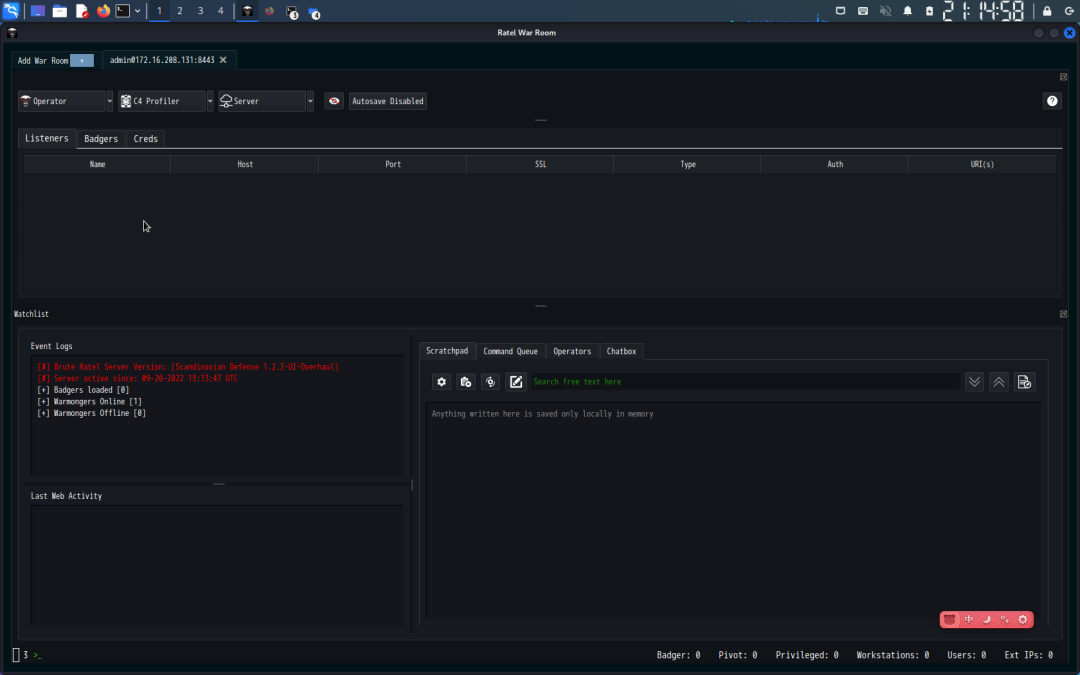
Task: Click the muted volume icon in tray
Action: click(x=885, y=11)
